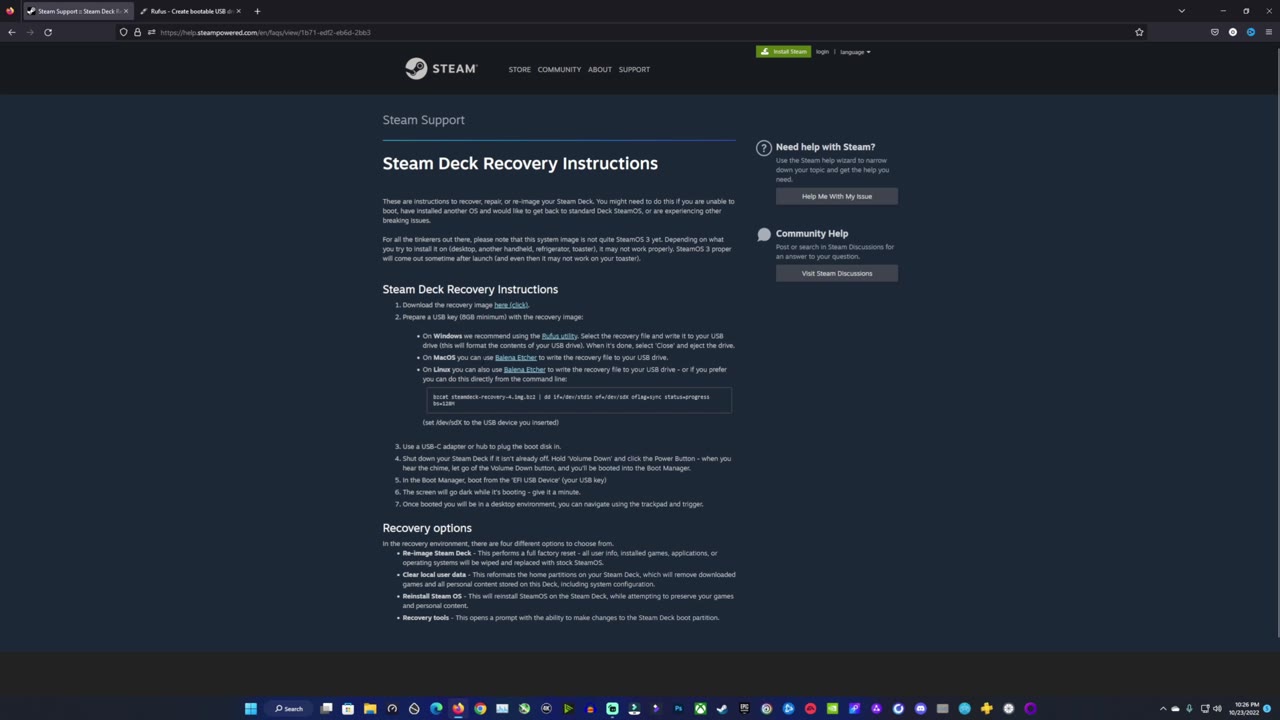Image resolution: width=1280 pixels, height=720 pixels.
Task: Open the Firefox hamburger application menu
Action: click(1268, 32)
